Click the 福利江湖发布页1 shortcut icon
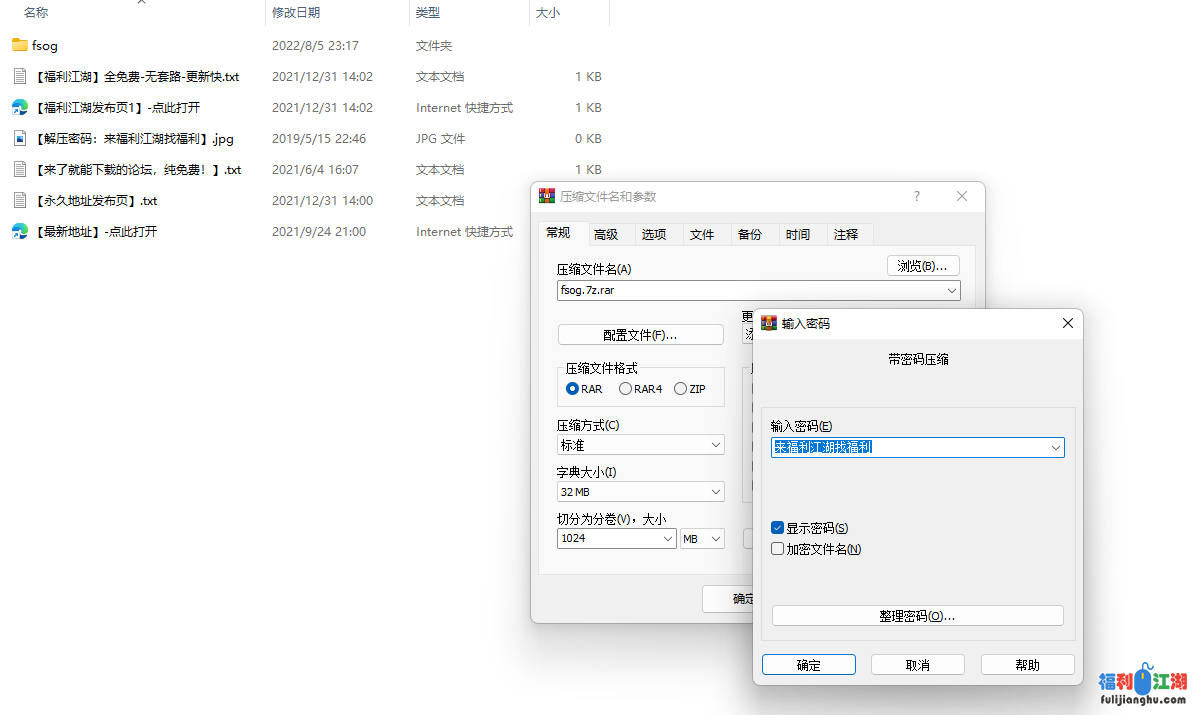The height and width of the screenshot is (715, 1198). point(19,107)
